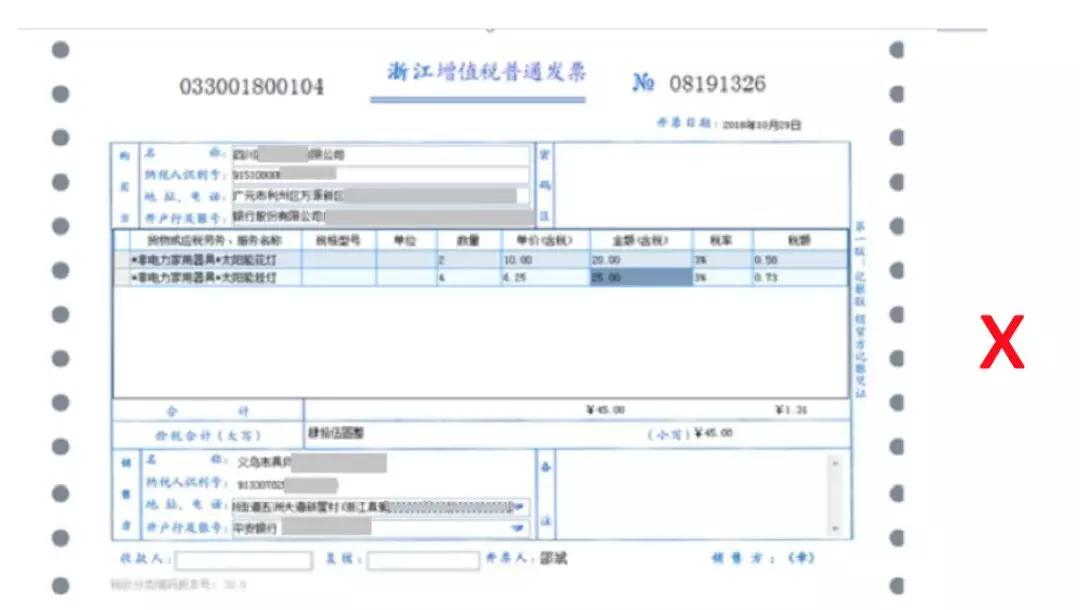The height and width of the screenshot is (610, 1080).
Task: Click inside the remarks (备注) text area
Action: click(x=692, y=494)
